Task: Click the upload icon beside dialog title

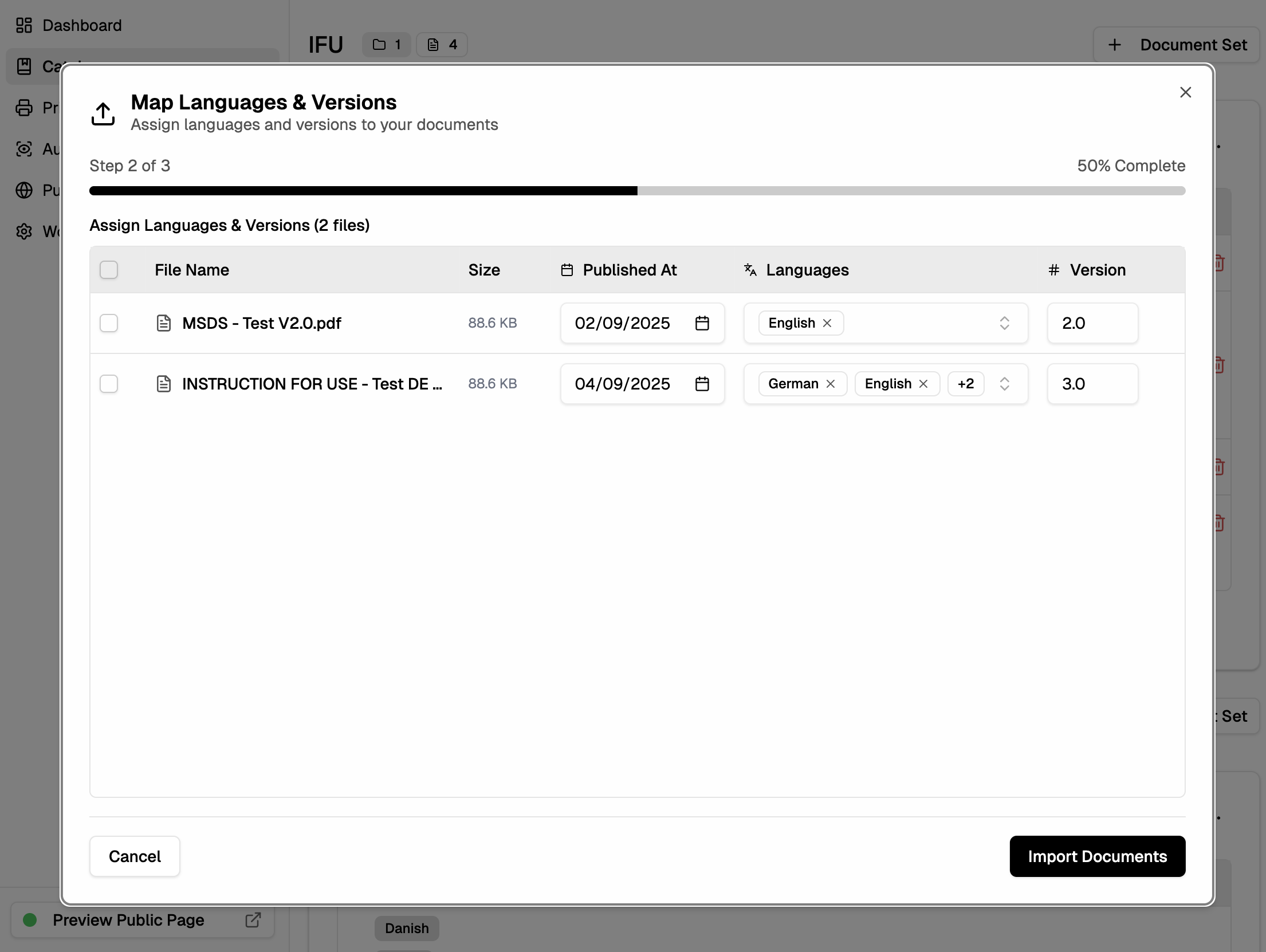Action: pyautogui.click(x=103, y=113)
